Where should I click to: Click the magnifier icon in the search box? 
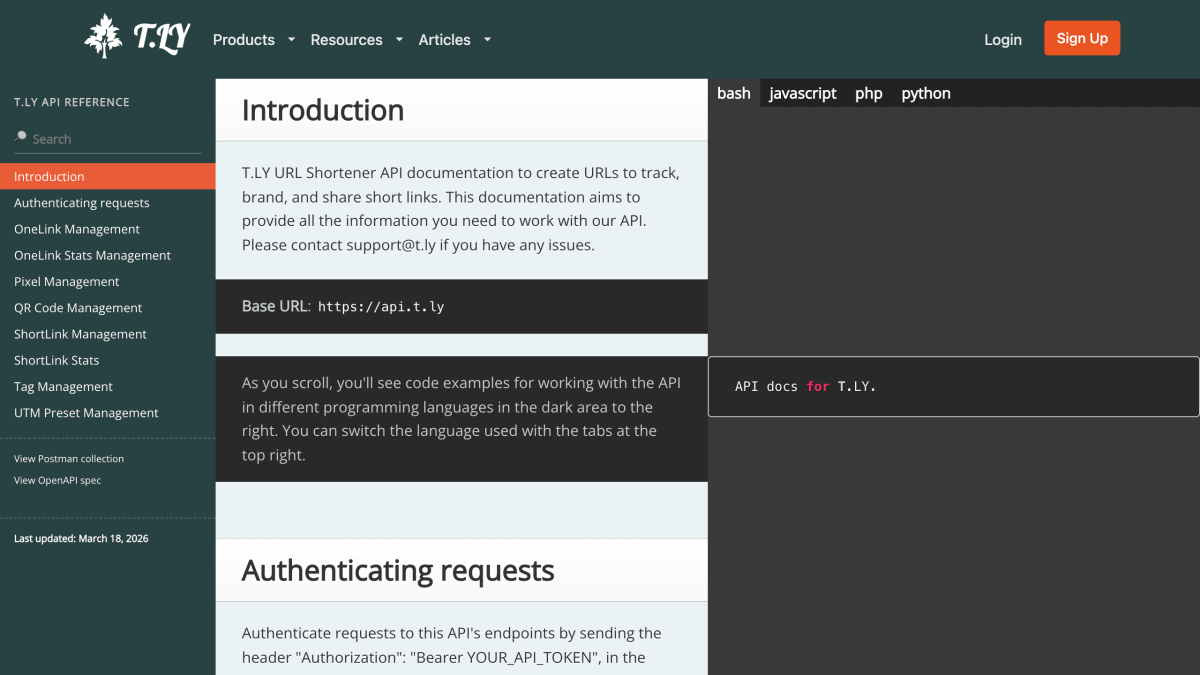pos(20,138)
